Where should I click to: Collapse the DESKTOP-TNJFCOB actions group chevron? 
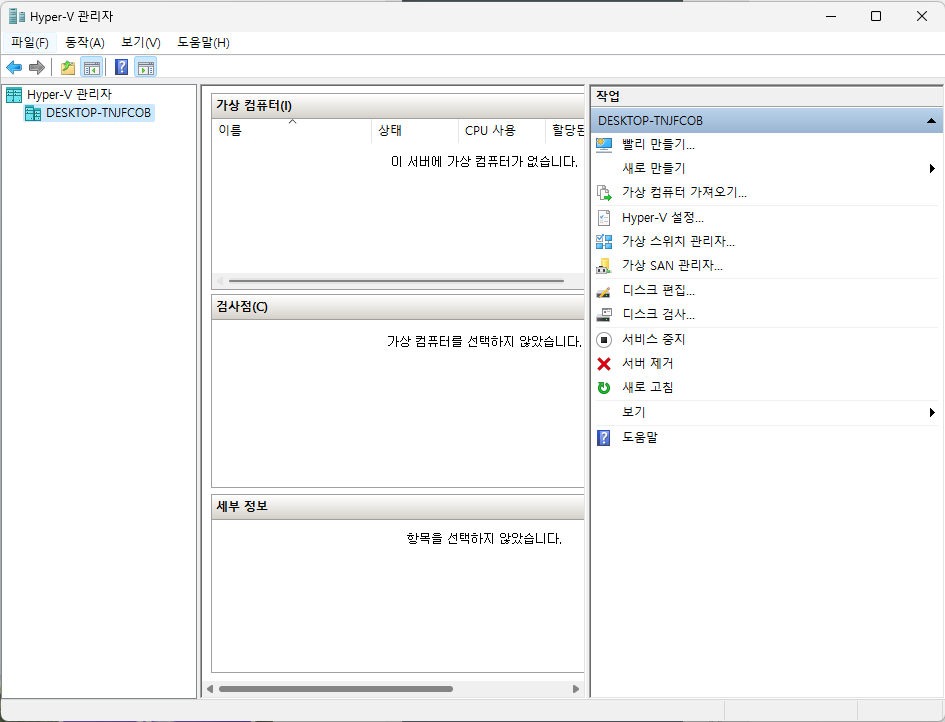[x=930, y=120]
